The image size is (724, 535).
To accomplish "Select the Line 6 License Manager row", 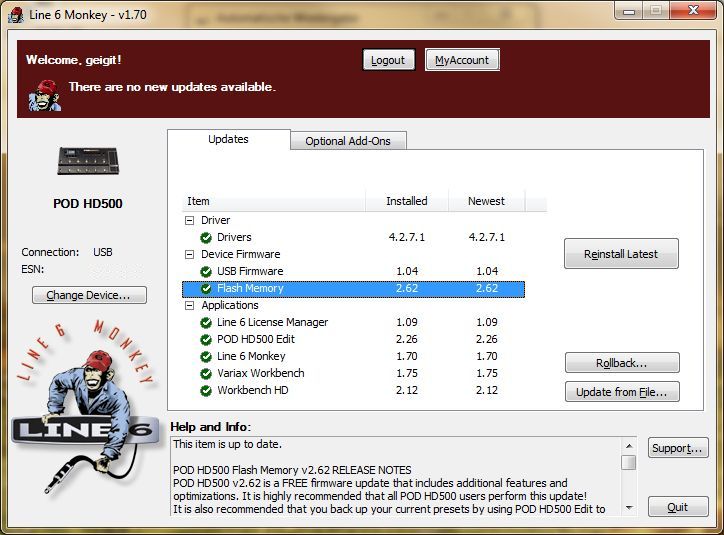I will tap(353, 322).
